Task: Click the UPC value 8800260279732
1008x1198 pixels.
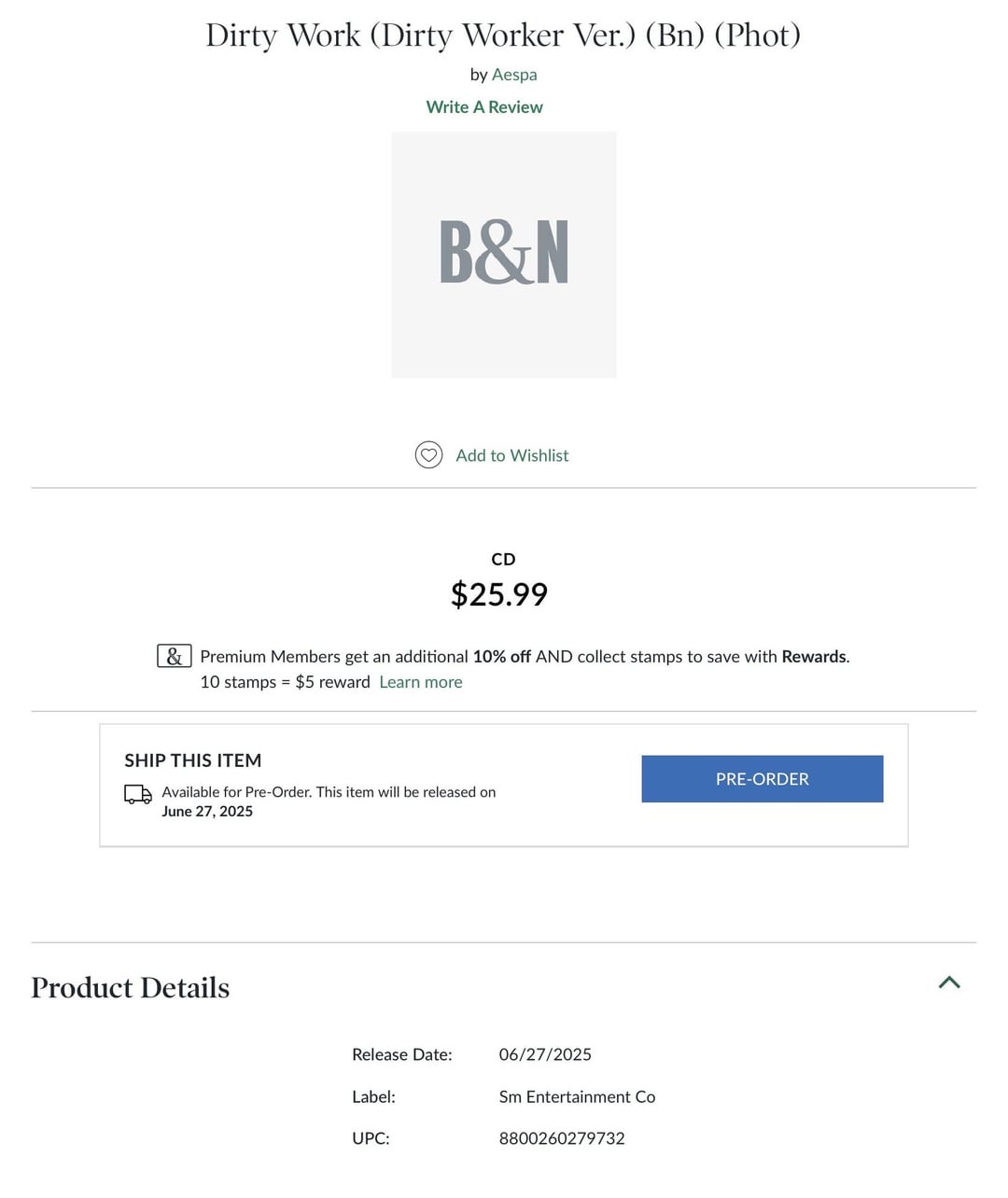Action: point(562,1138)
